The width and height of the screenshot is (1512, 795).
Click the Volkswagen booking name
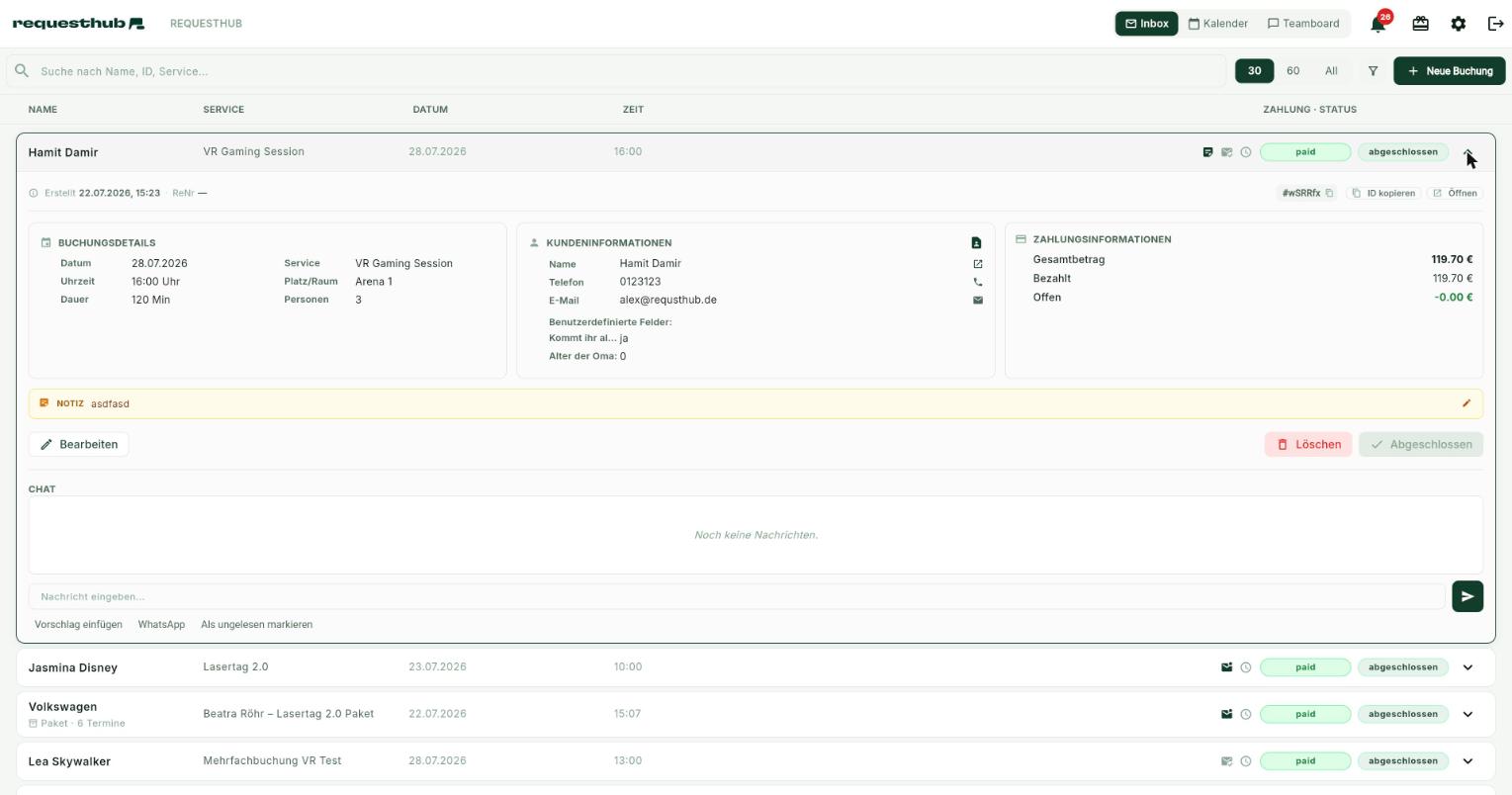(62, 707)
